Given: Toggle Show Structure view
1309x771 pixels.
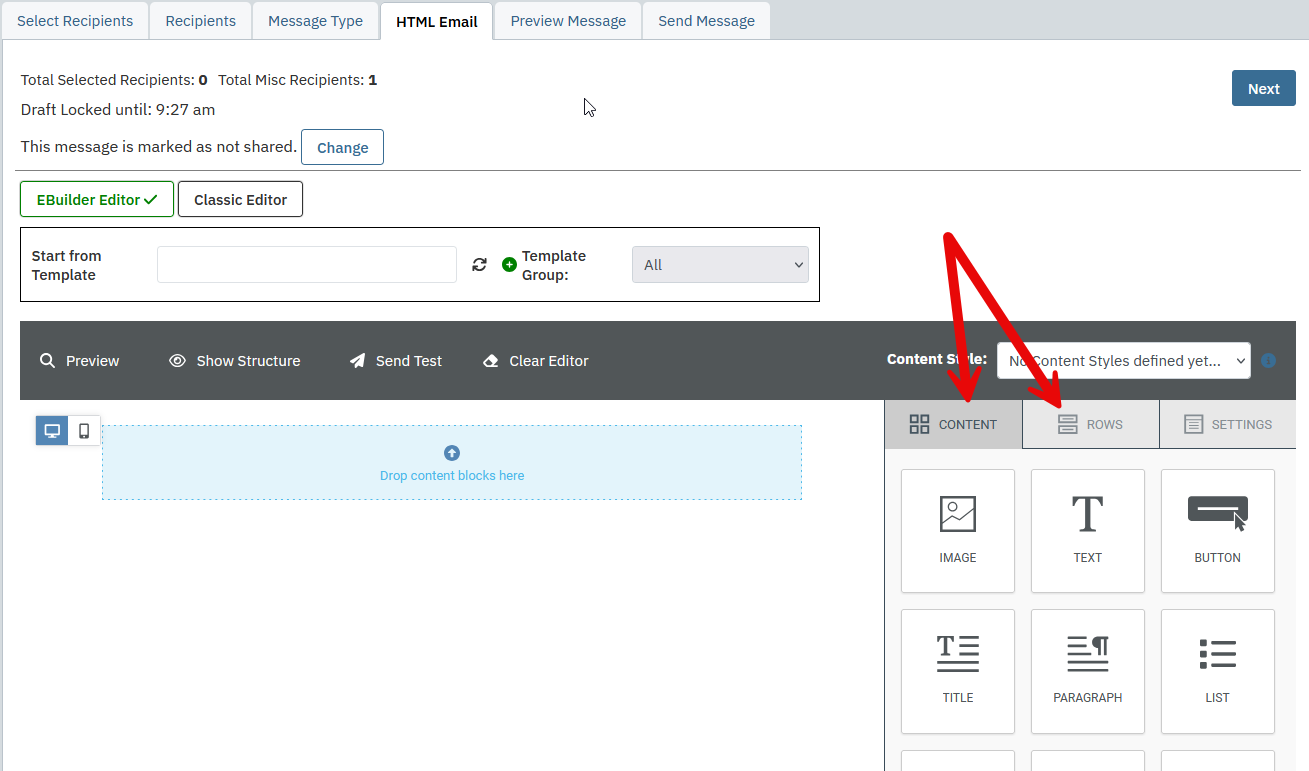Looking at the screenshot, I should (x=234, y=361).
